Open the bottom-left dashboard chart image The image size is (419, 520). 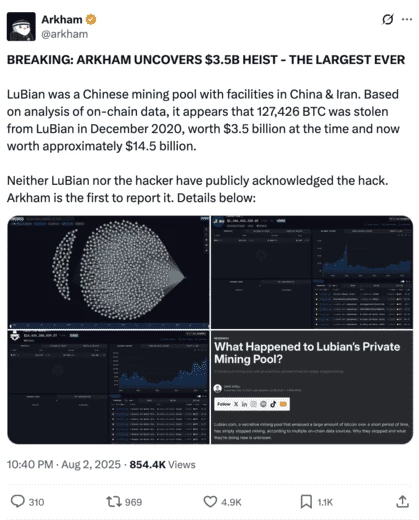(108, 387)
